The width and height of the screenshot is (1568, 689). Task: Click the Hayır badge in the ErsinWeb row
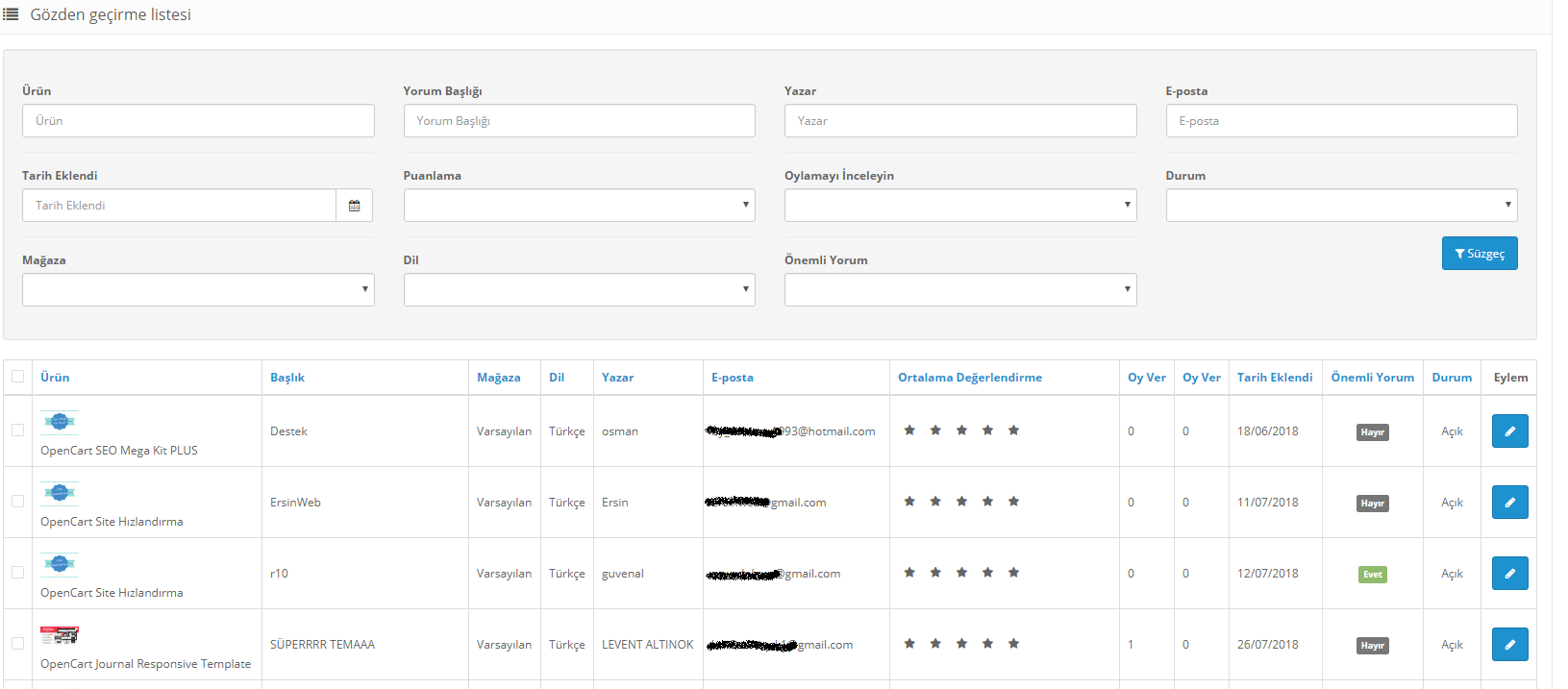coord(1373,504)
